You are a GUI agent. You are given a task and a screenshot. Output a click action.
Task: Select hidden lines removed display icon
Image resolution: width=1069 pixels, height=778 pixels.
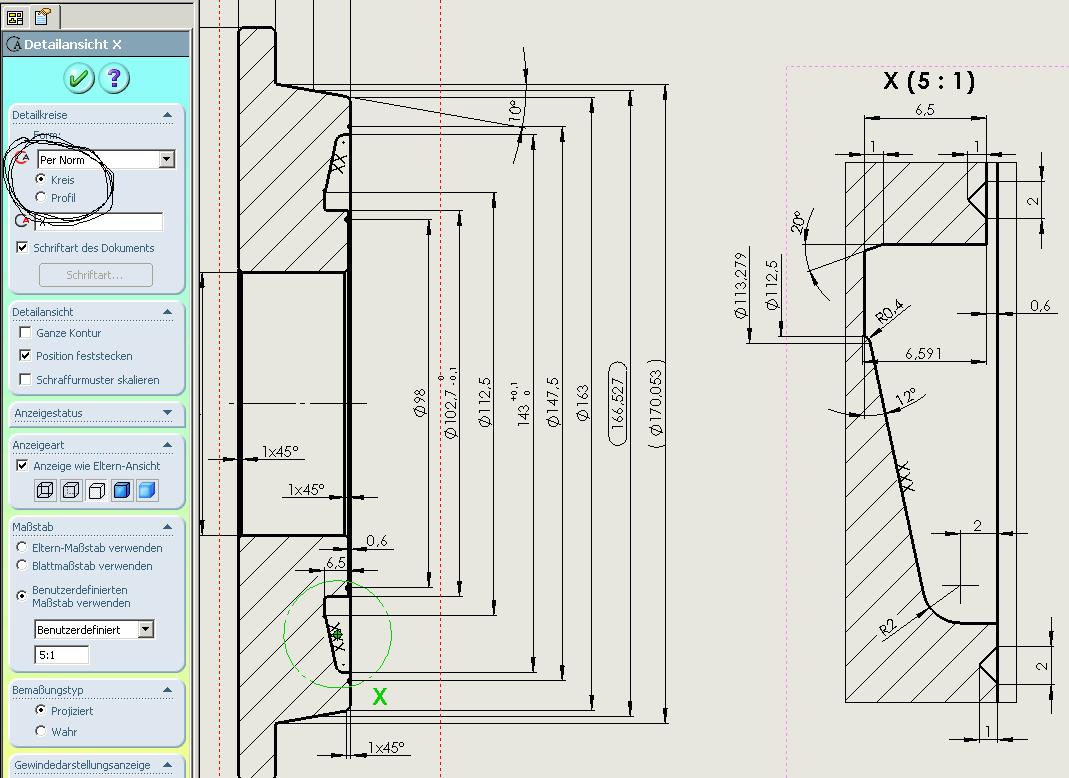[96, 490]
